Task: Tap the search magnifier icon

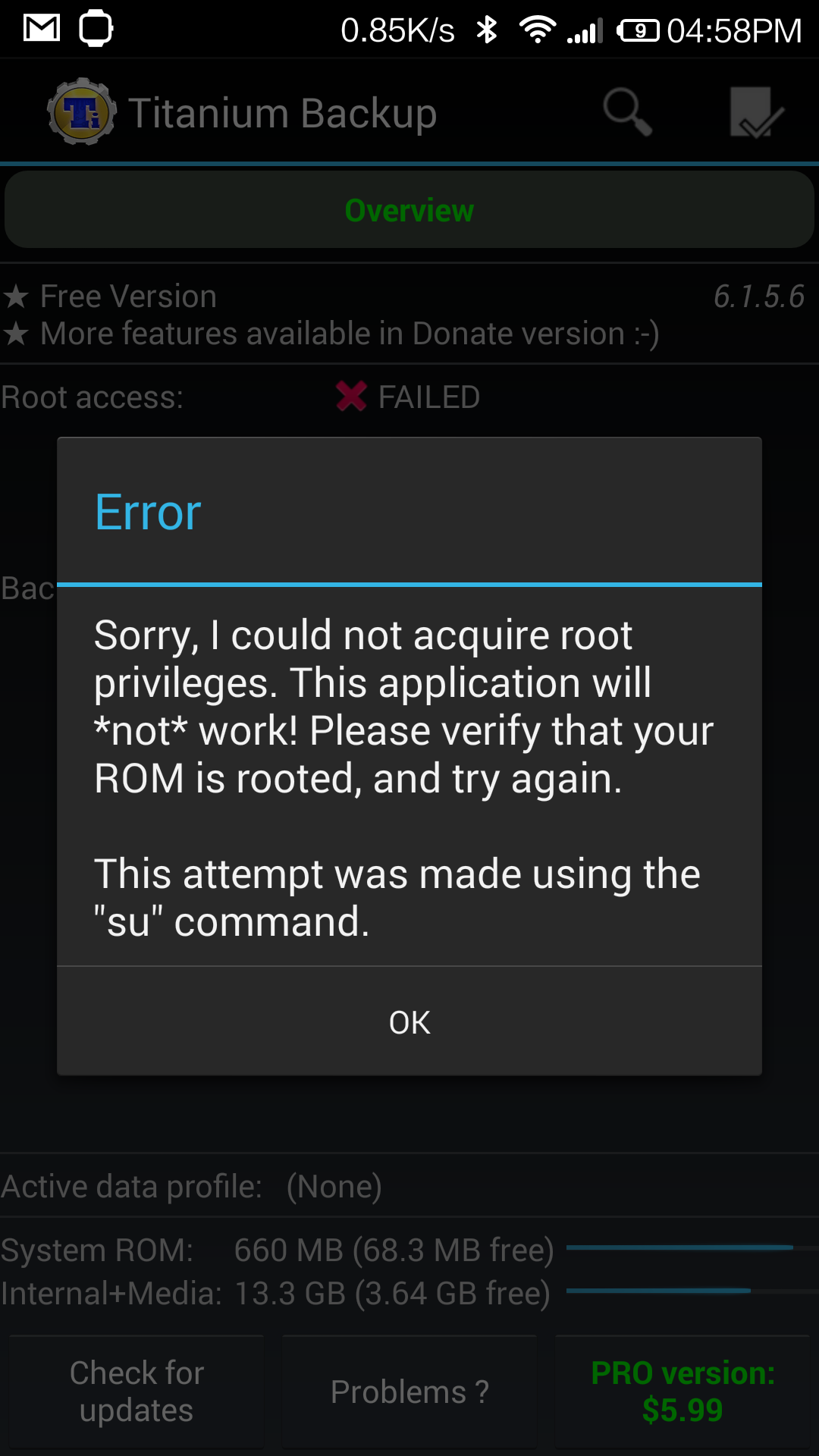Action: [628, 112]
